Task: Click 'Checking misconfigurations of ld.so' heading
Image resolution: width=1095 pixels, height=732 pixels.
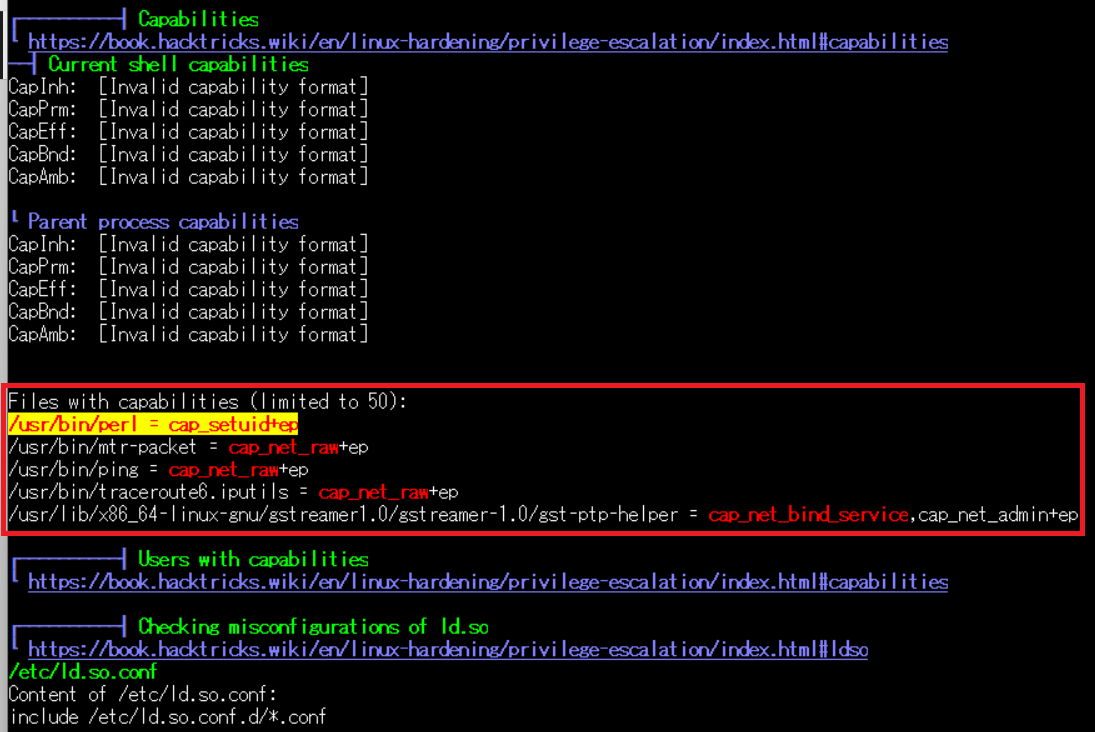Action: pos(312,627)
